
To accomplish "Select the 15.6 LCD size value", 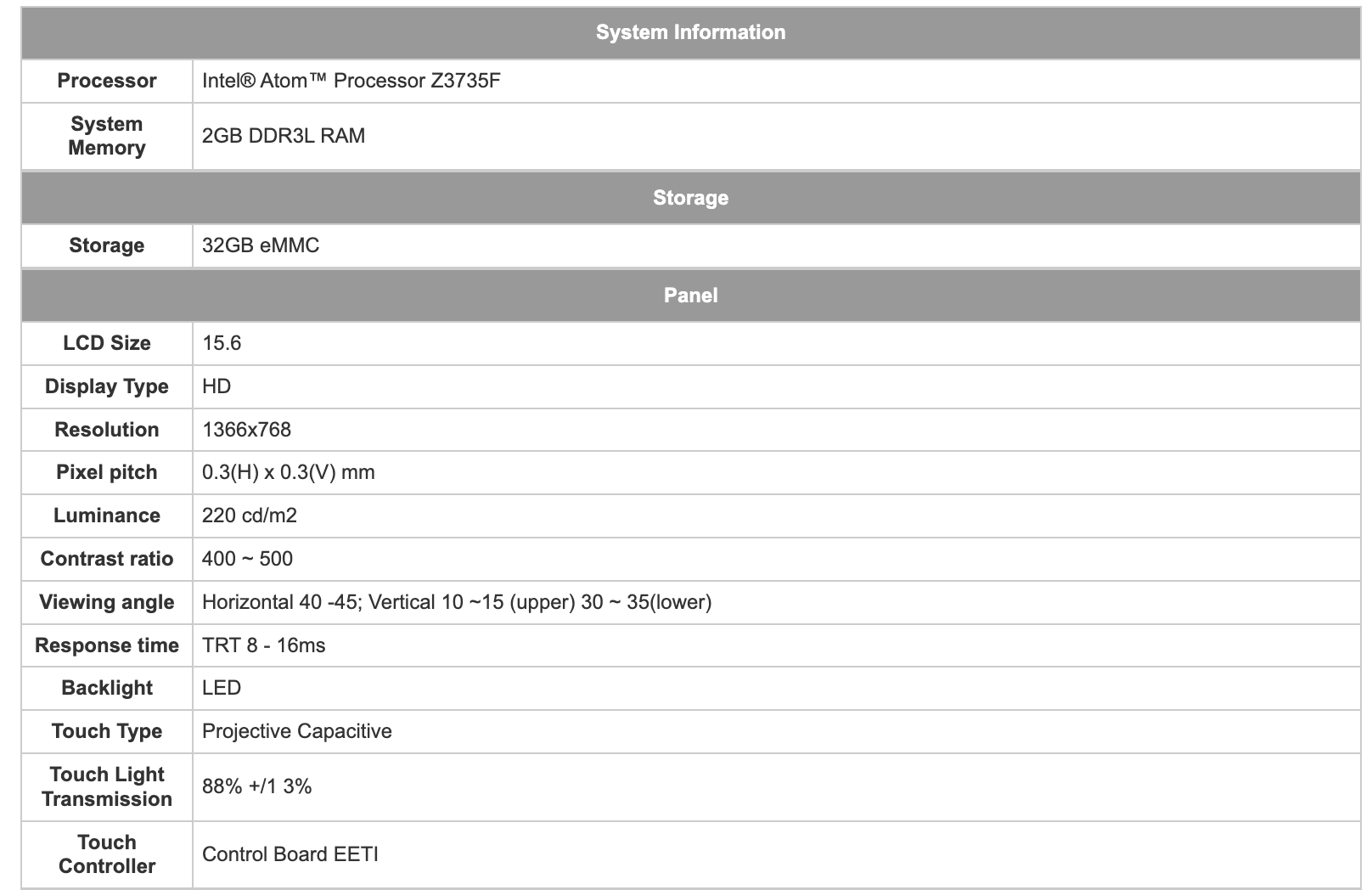I will tap(222, 343).
